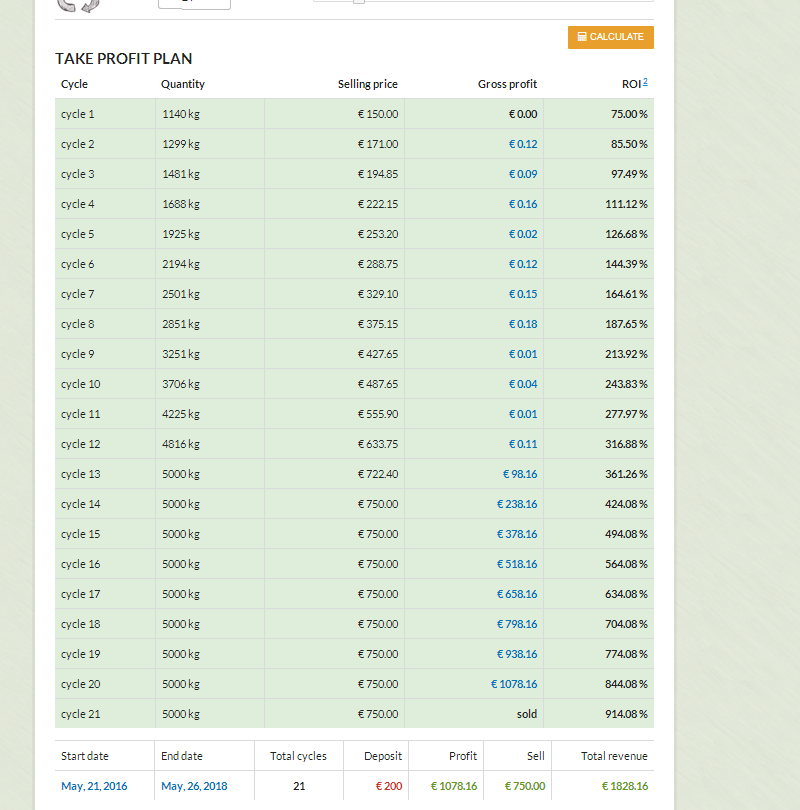Viewport: 800px width, 810px height.
Task: Click the 'Total revenue' summary header
Action: point(614,756)
